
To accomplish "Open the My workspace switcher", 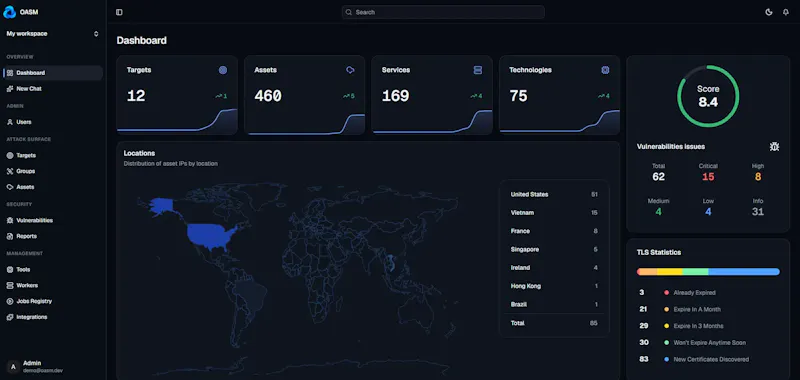I will pyautogui.click(x=52, y=34).
